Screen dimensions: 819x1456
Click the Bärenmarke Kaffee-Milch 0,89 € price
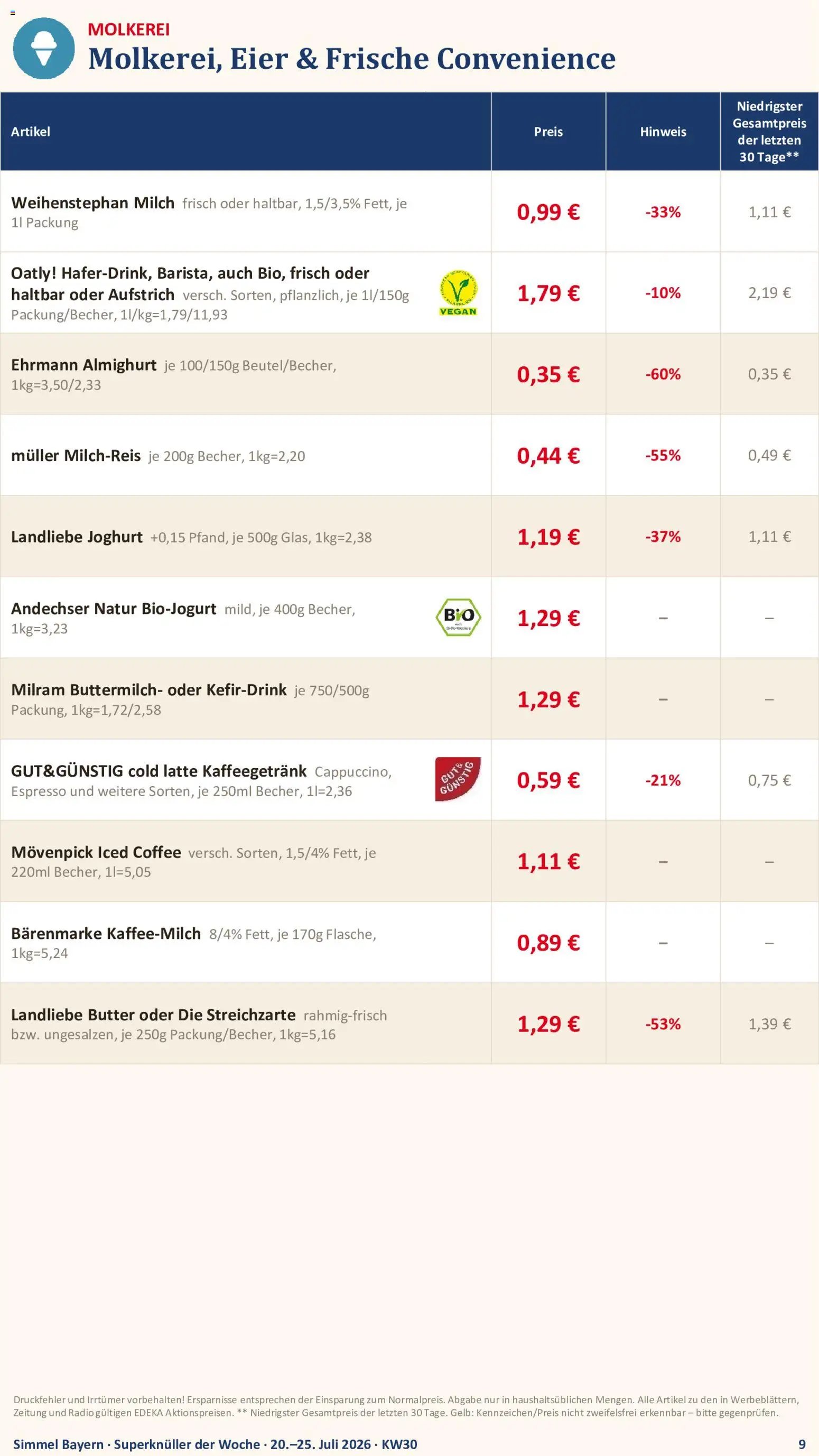point(548,943)
